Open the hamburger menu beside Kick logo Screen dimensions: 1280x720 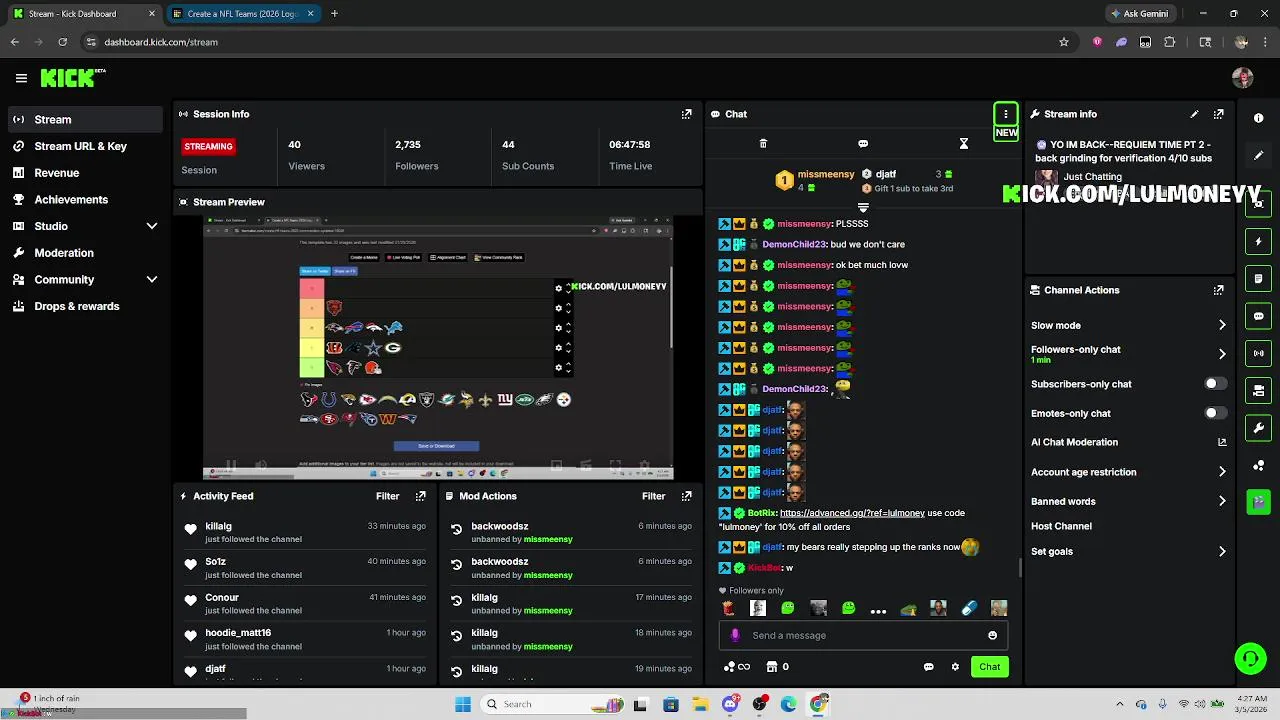21,78
